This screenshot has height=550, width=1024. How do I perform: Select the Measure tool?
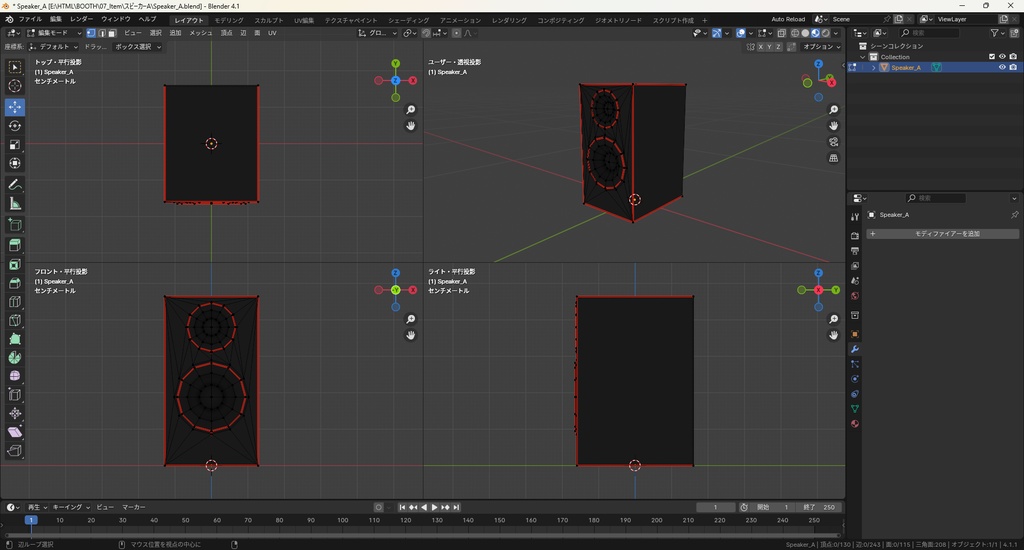[15, 204]
